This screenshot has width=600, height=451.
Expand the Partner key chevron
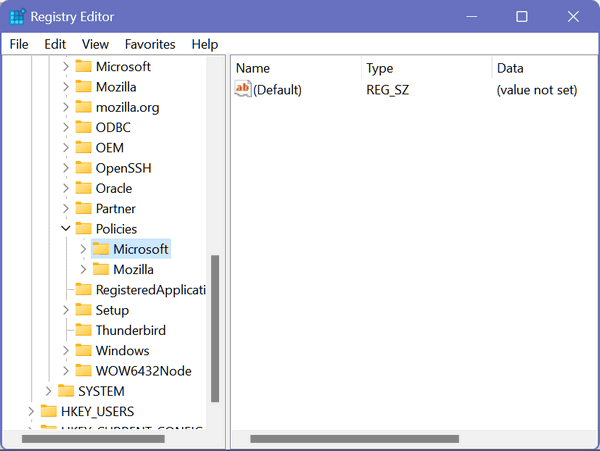(66, 208)
